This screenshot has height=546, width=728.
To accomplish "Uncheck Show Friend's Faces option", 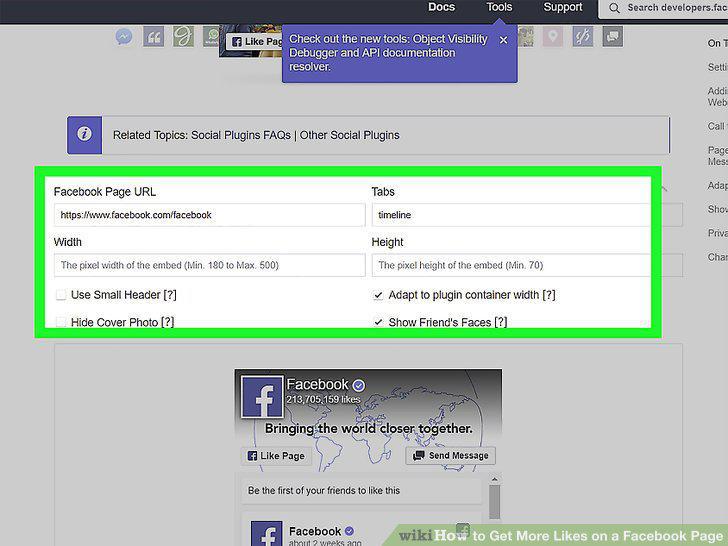I will pos(378,322).
